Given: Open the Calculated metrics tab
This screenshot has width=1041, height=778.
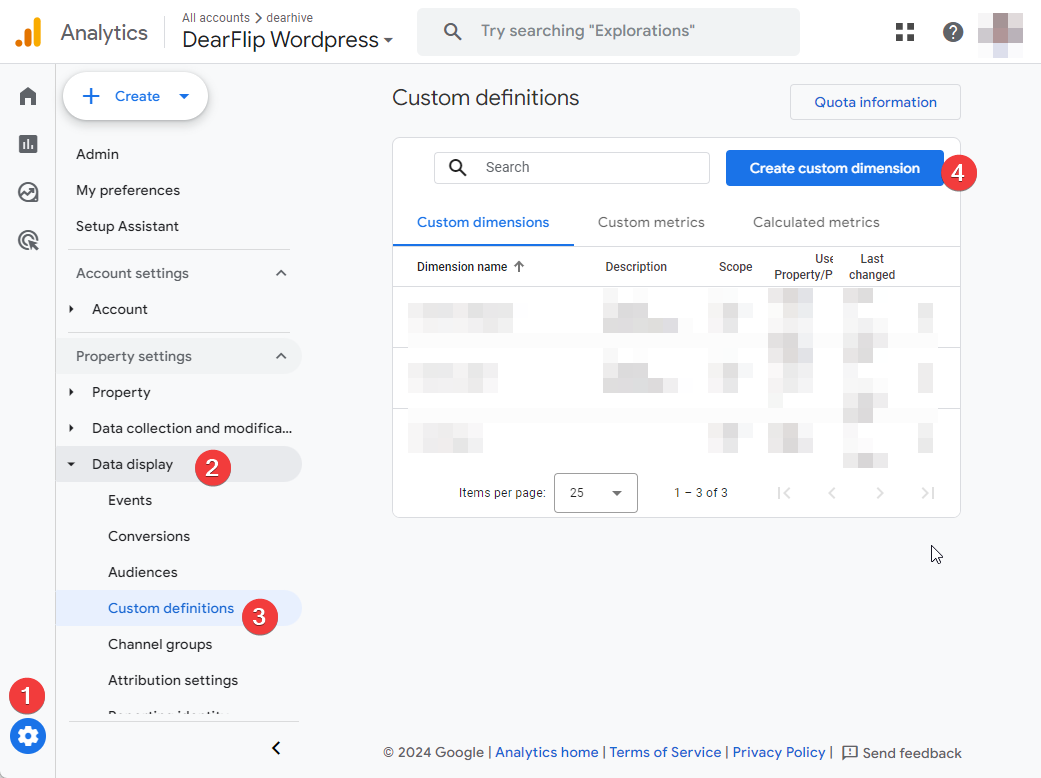Looking at the screenshot, I should tap(816, 222).
